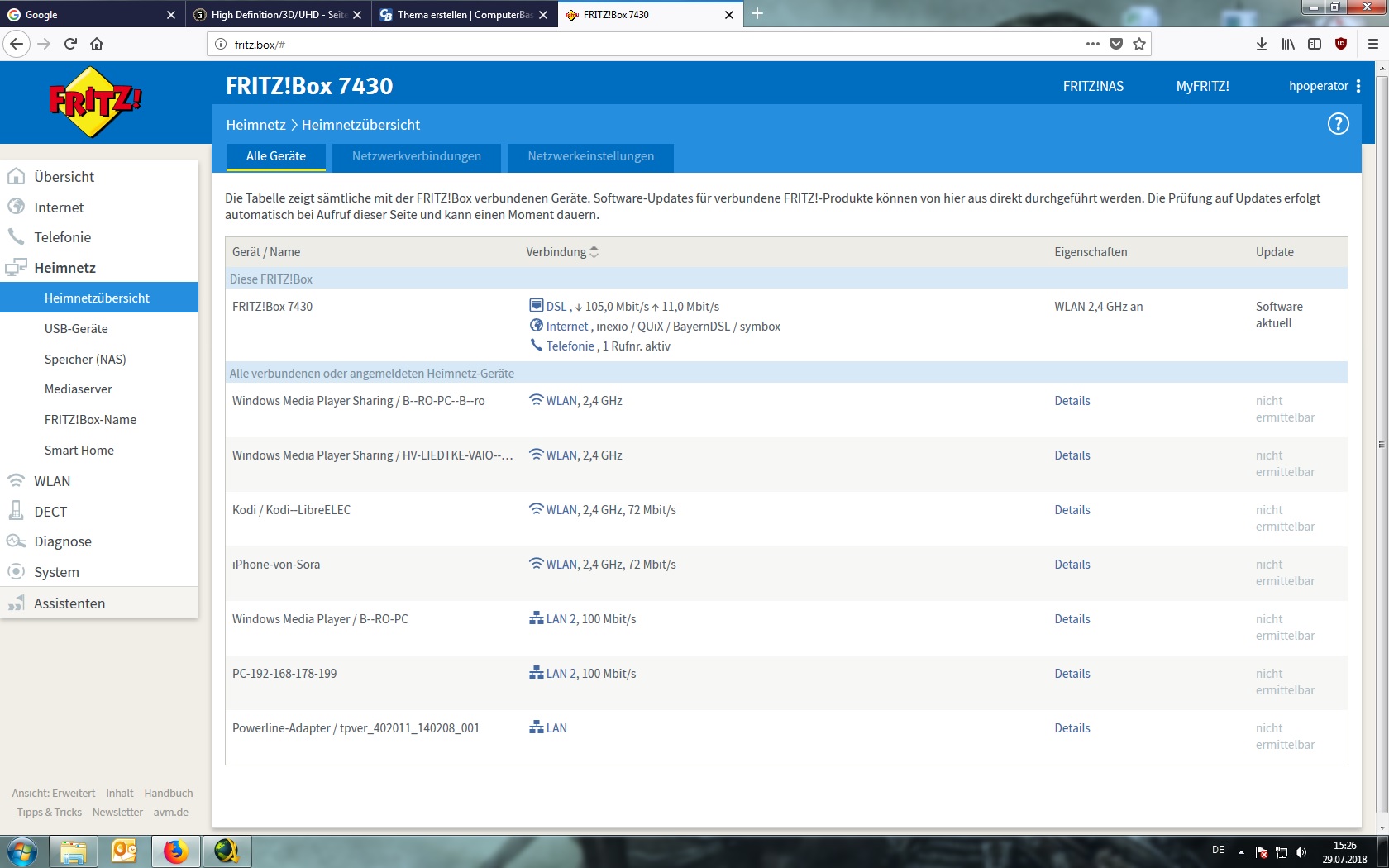Click the uBlock shield extension icon

pos(1341,44)
